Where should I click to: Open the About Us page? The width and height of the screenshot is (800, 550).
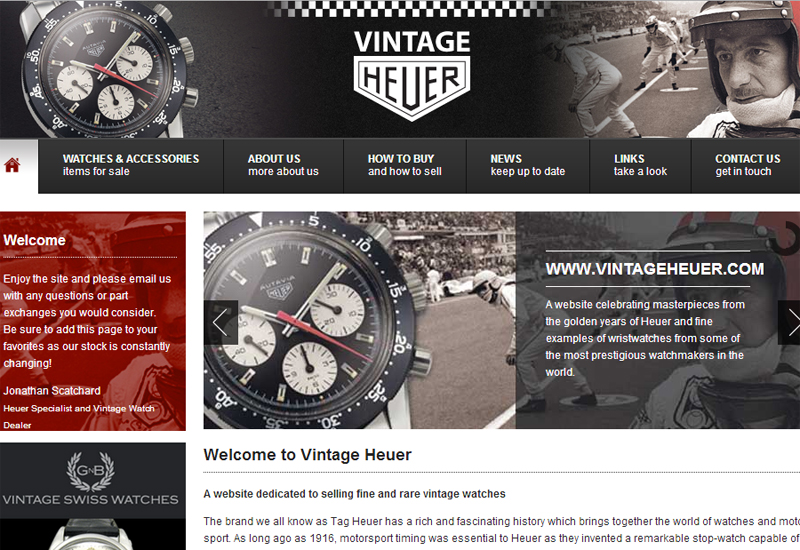(283, 165)
